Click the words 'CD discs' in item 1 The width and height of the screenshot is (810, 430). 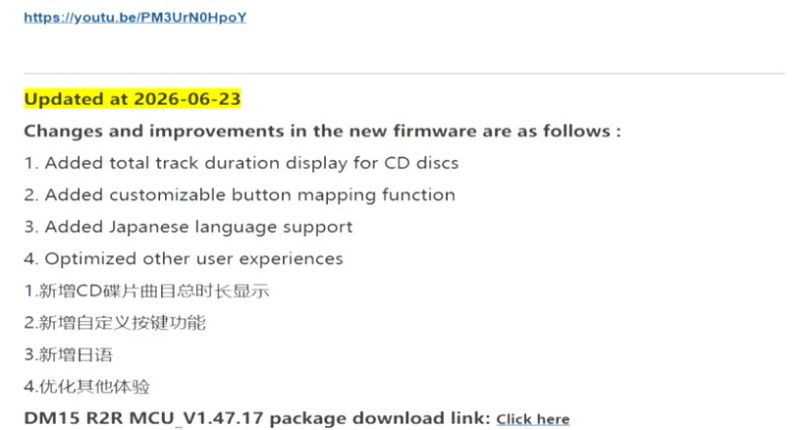click(422, 163)
